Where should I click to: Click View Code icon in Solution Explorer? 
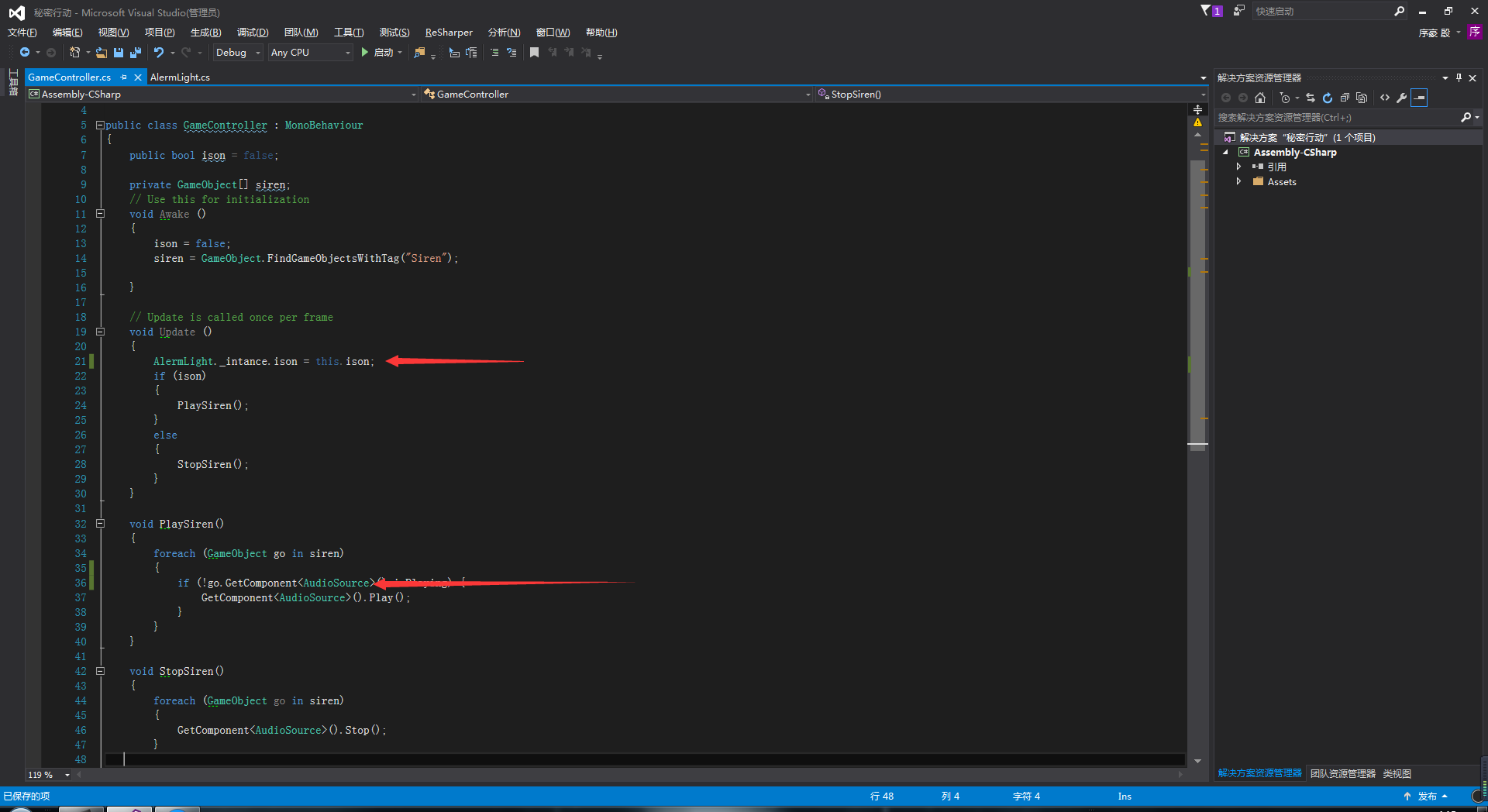click(x=1385, y=98)
